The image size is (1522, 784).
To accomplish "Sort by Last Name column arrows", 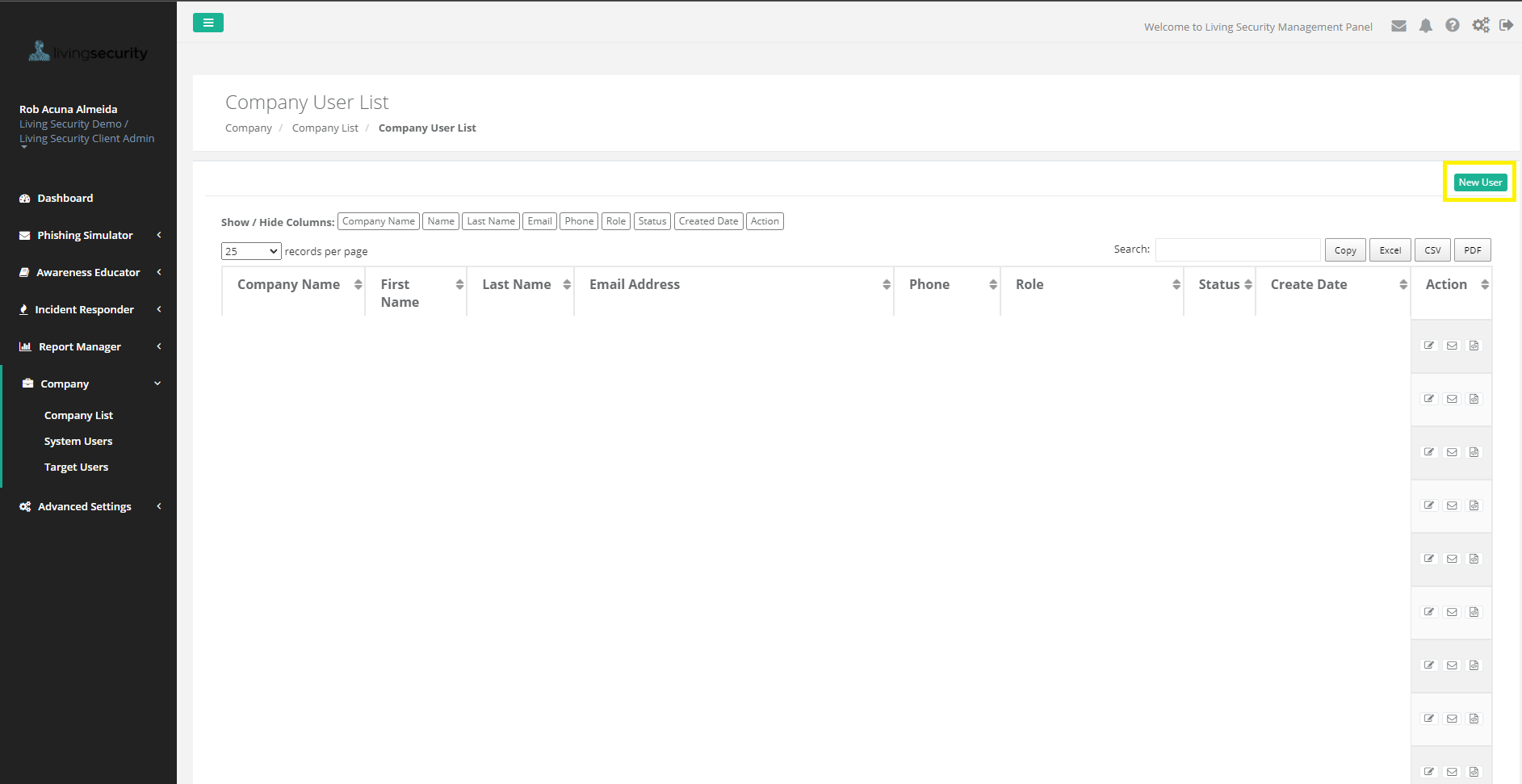I will [x=567, y=284].
